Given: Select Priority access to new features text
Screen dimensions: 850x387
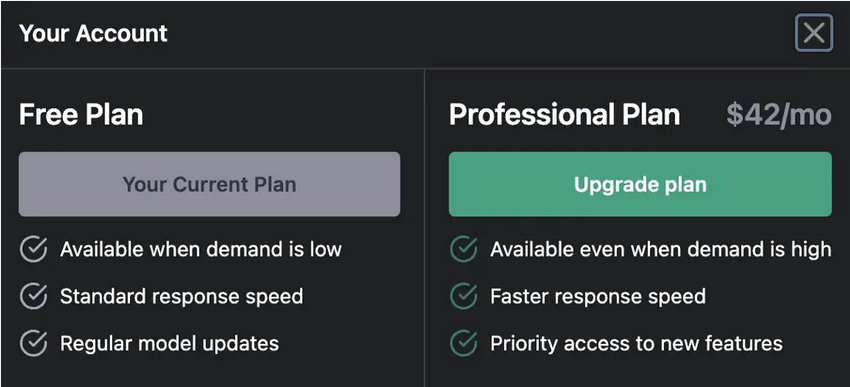Looking at the screenshot, I should click(x=636, y=343).
